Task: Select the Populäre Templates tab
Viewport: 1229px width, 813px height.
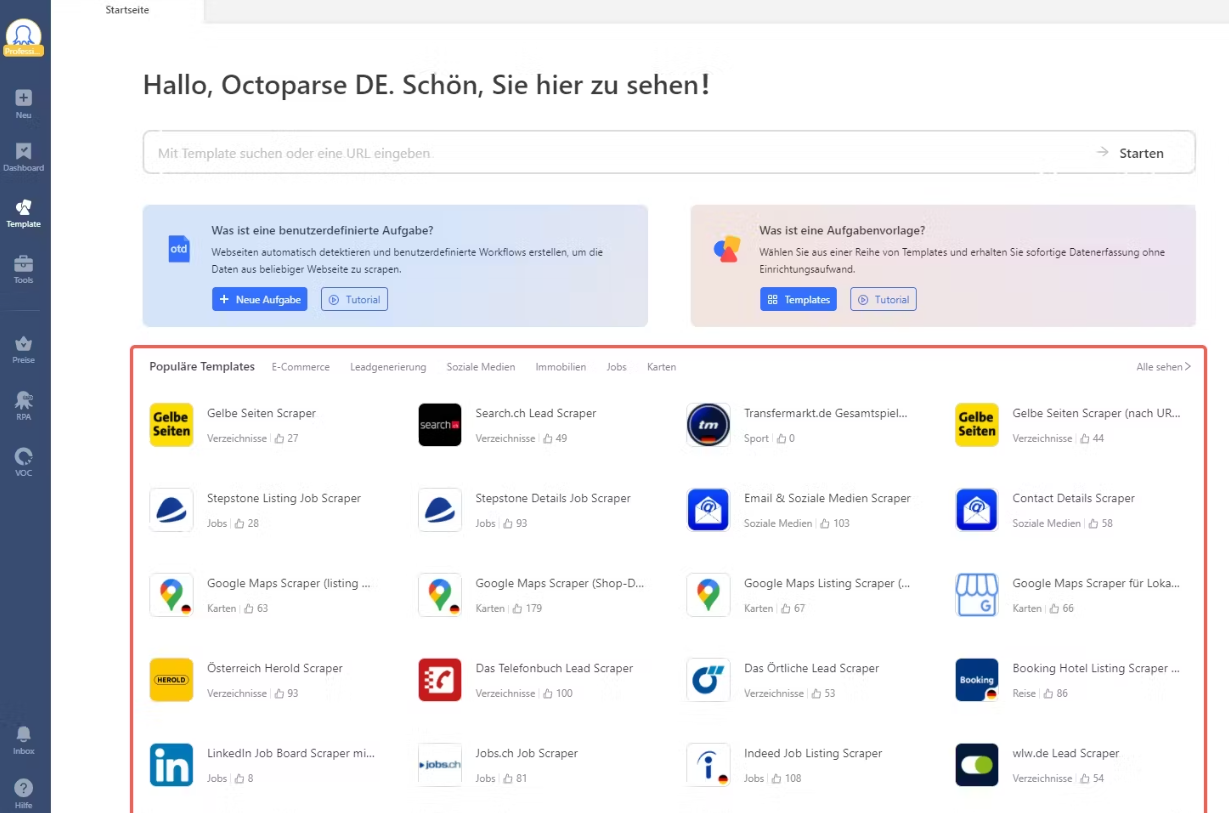Action: click(x=202, y=367)
